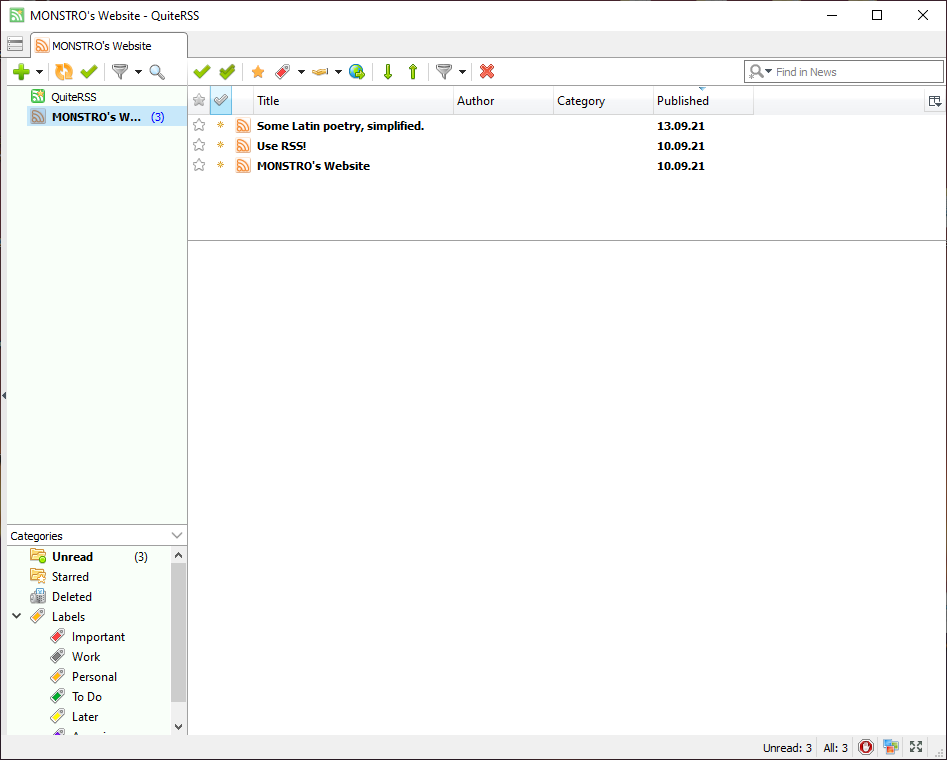Click the categories scrollbar down arrow

tap(178, 727)
